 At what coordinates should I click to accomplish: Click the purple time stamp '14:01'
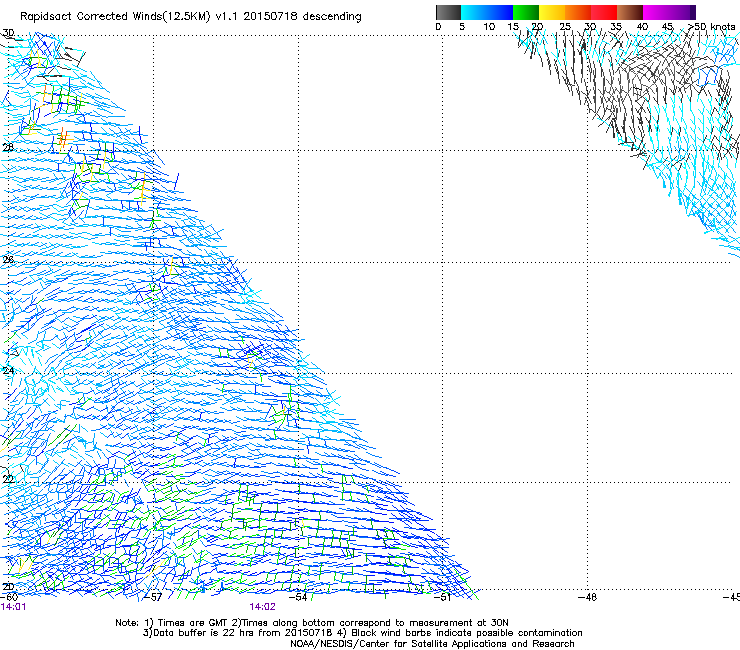coord(13,607)
